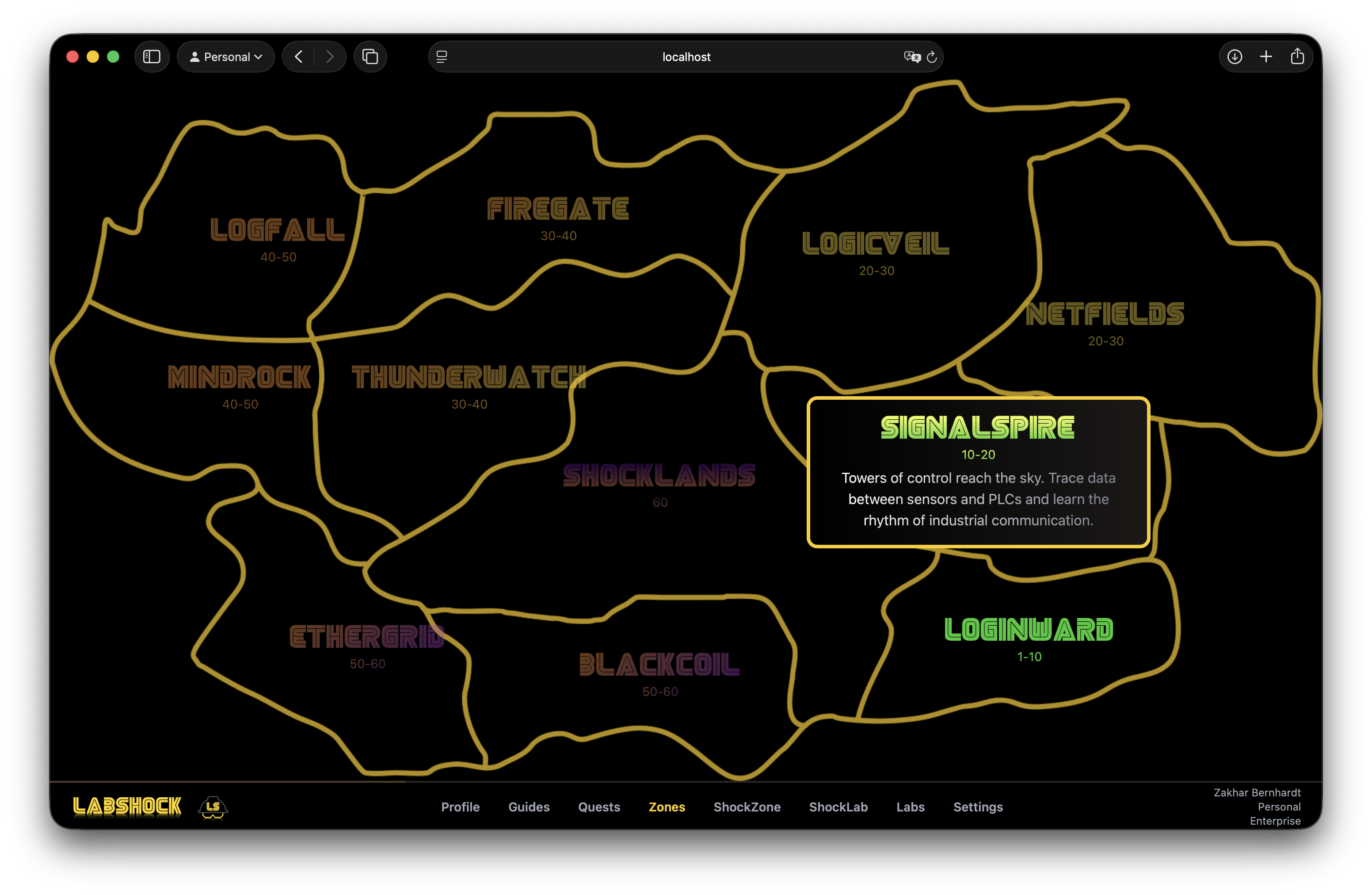Expand the Personal profile dropdown

[x=226, y=57]
